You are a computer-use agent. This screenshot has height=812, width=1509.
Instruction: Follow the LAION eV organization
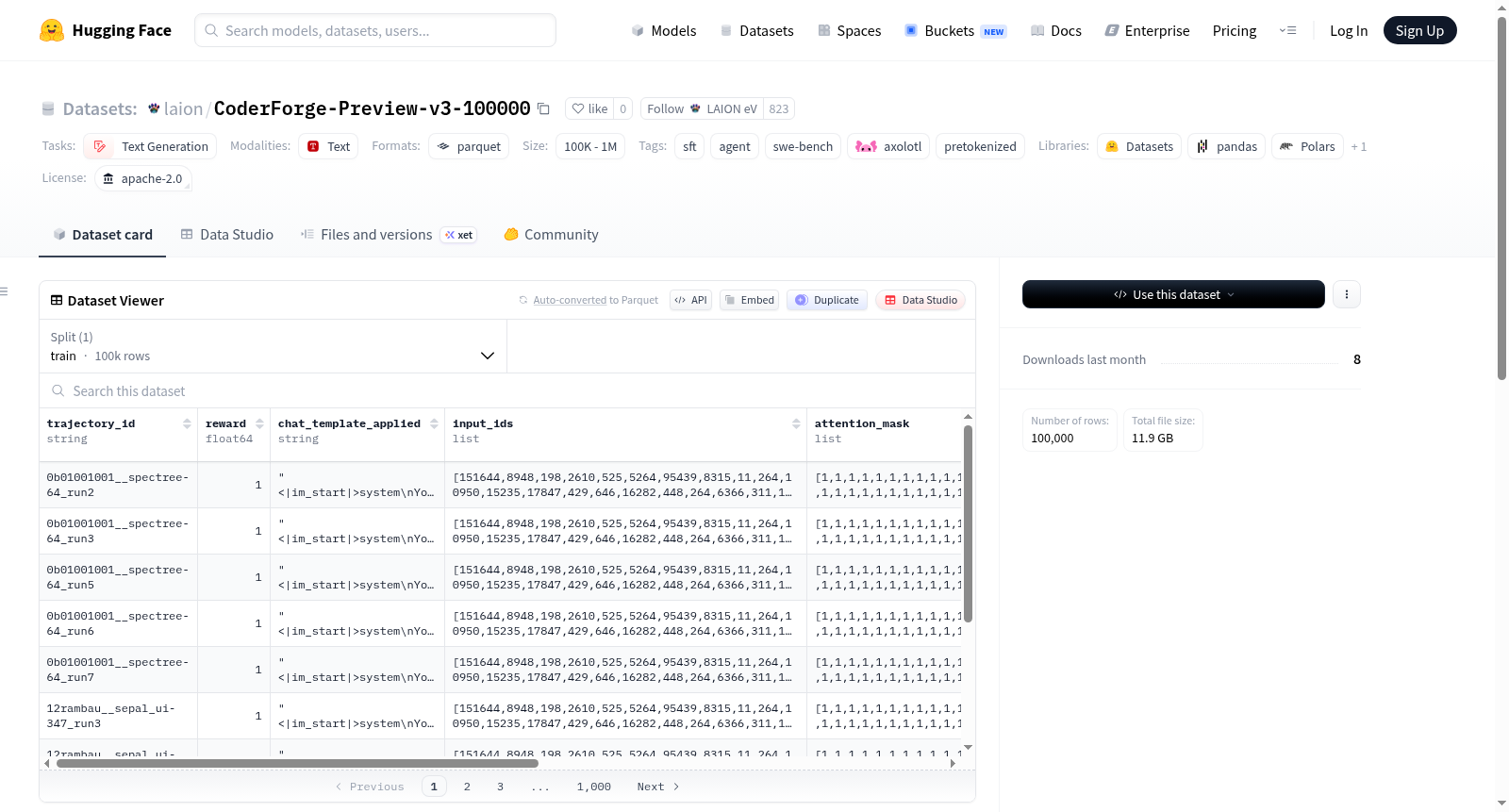click(702, 108)
